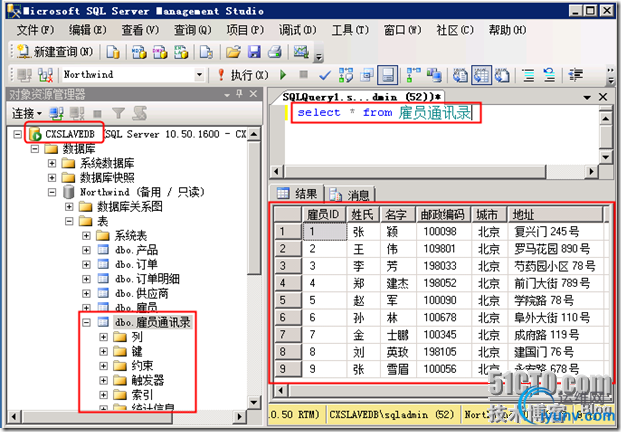Open the Window (窗口) menu
This screenshot has height=432, width=621.
[402, 30]
